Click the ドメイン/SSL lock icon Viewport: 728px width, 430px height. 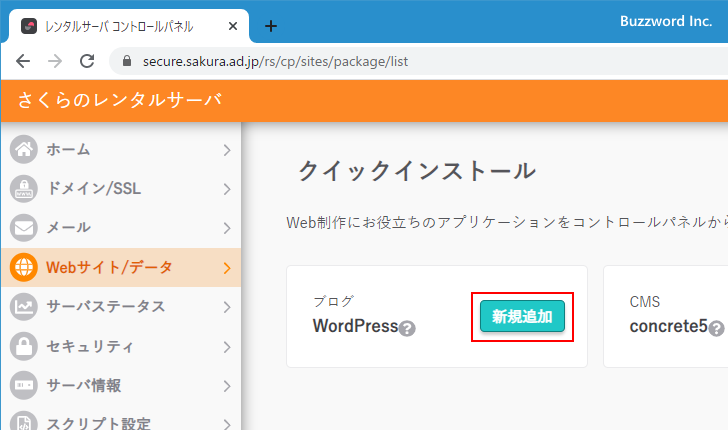pos(24,189)
